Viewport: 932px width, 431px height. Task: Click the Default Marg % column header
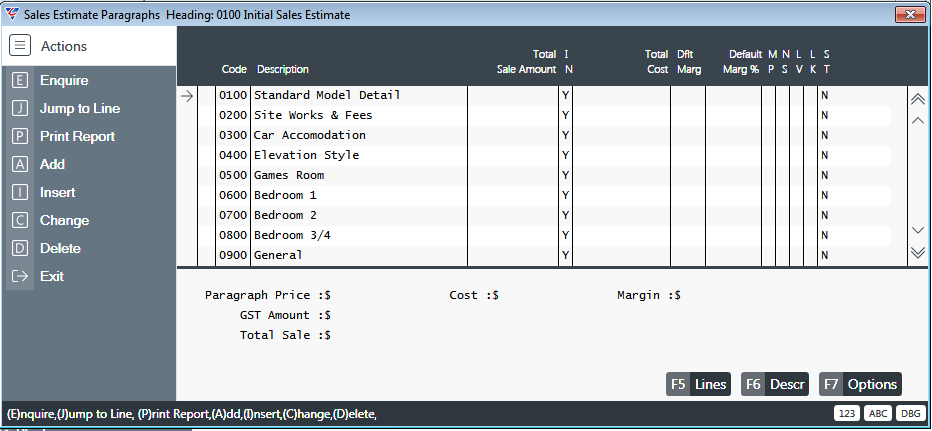742,62
